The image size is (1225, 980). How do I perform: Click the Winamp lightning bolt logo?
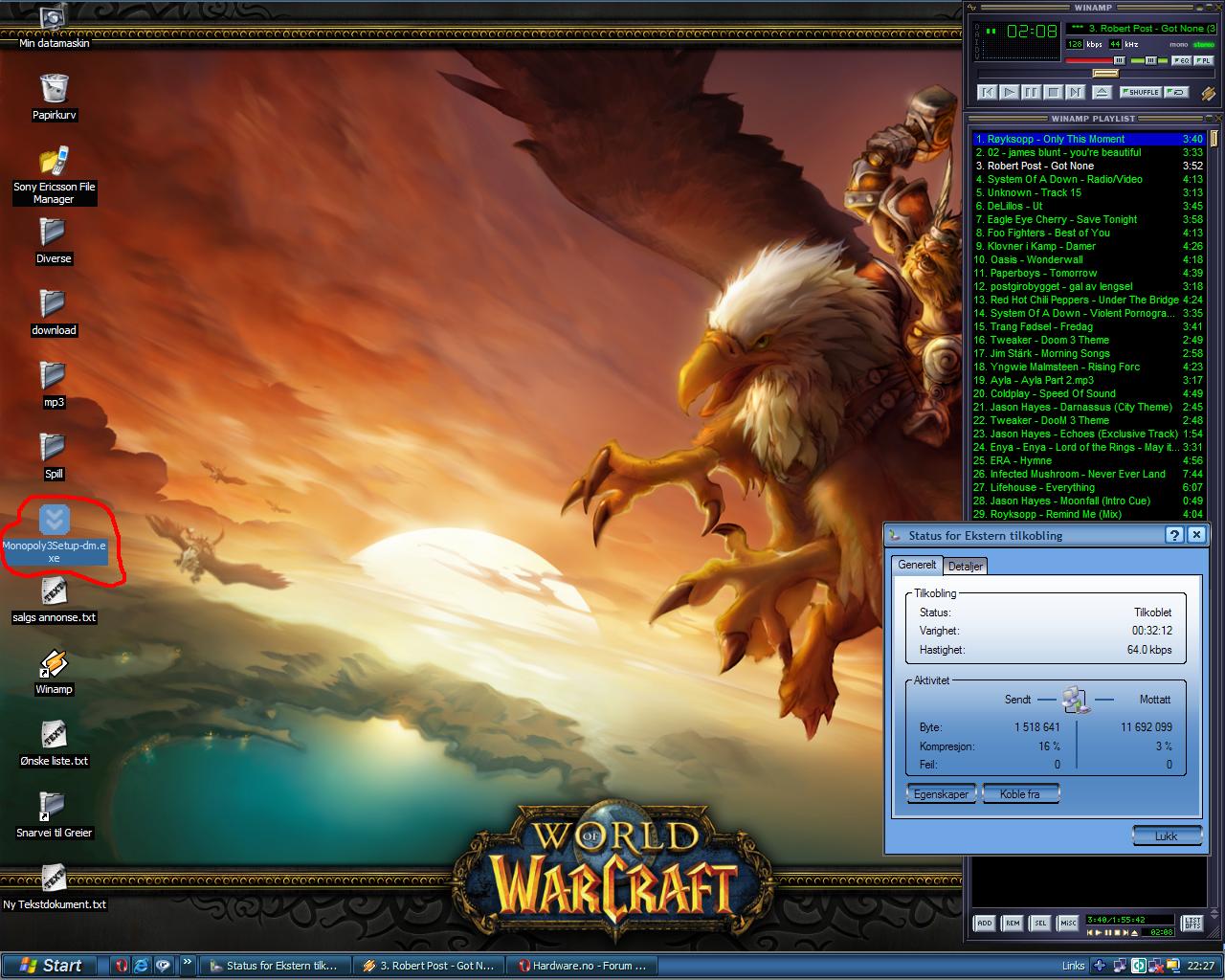pos(1208,94)
